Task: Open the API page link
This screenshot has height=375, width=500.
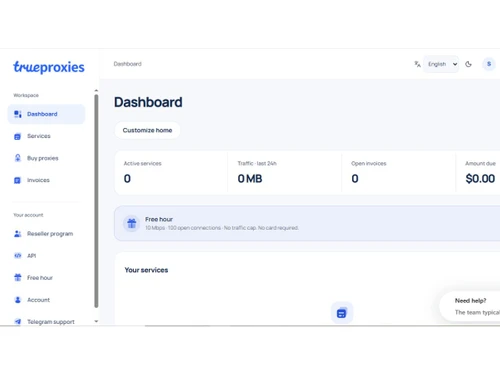Action: click(46, 256)
